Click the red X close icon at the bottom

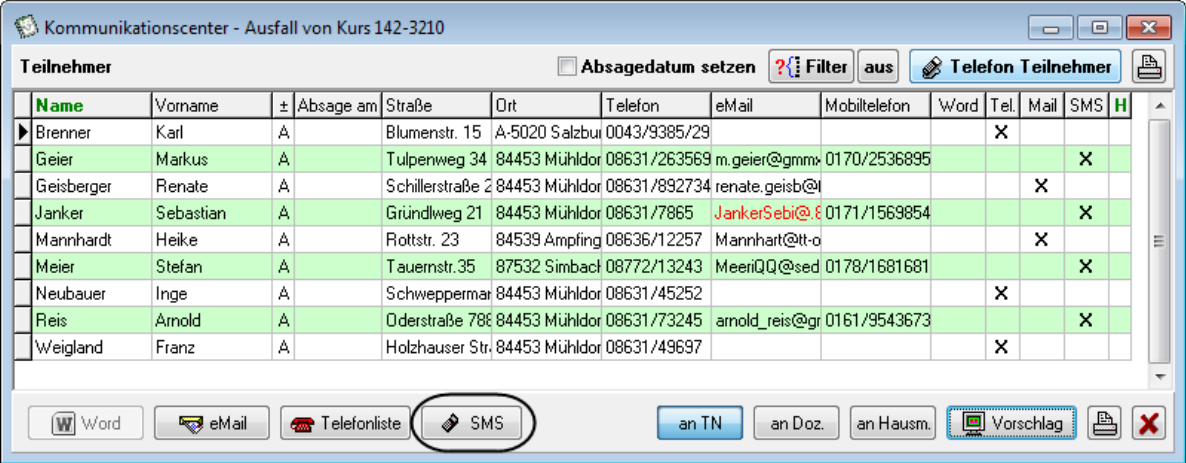(1148, 423)
